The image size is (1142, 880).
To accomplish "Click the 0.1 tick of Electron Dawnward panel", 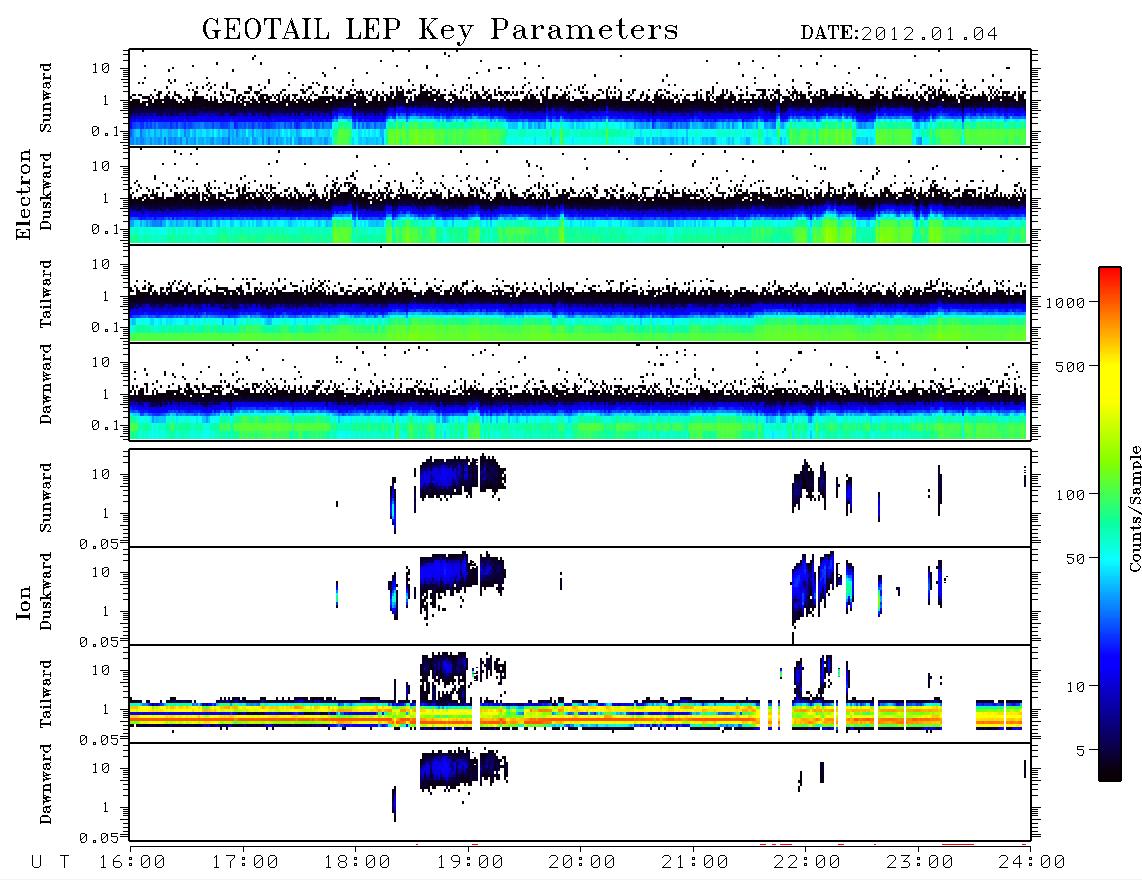I will point(106,425).
